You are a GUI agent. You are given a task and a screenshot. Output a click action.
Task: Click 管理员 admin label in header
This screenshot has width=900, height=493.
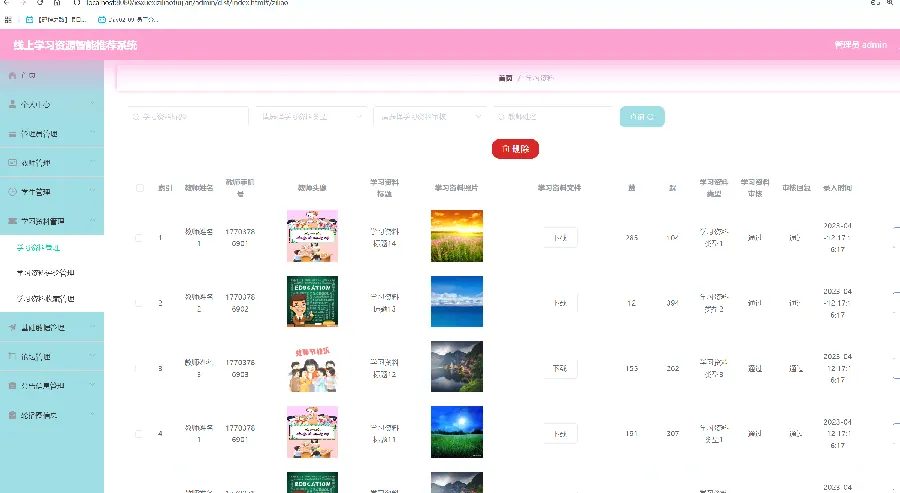click(860, 45)
